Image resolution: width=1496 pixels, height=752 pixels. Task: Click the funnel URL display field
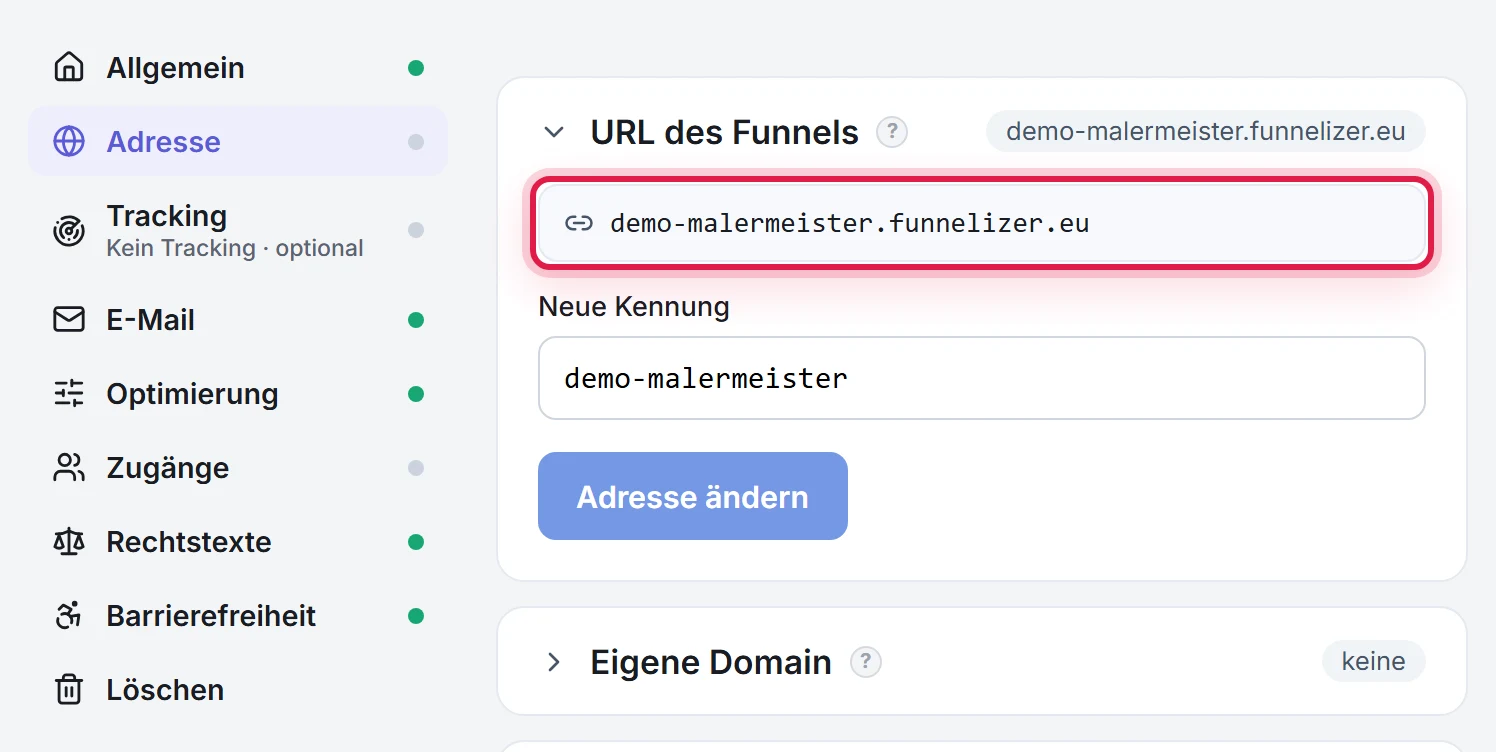[x=982, y=223]
